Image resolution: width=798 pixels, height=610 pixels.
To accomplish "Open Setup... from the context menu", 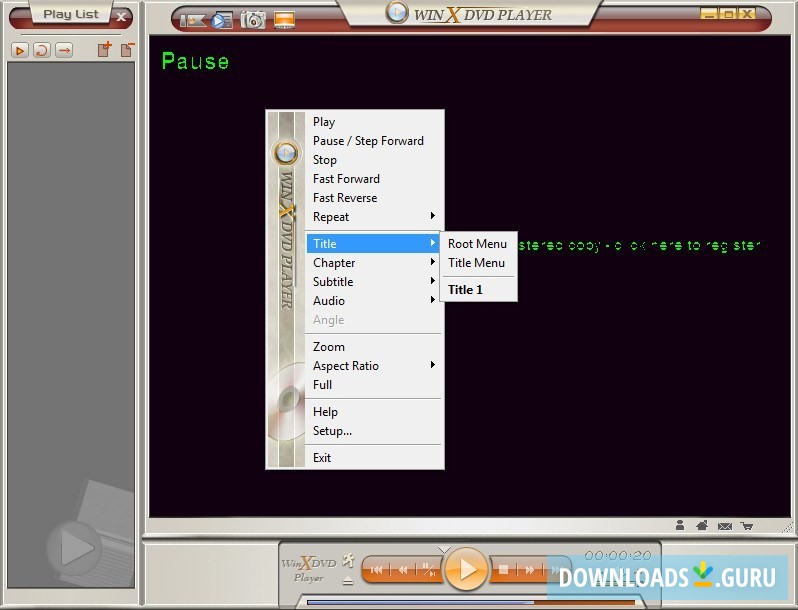I will (x=375, y=431).
